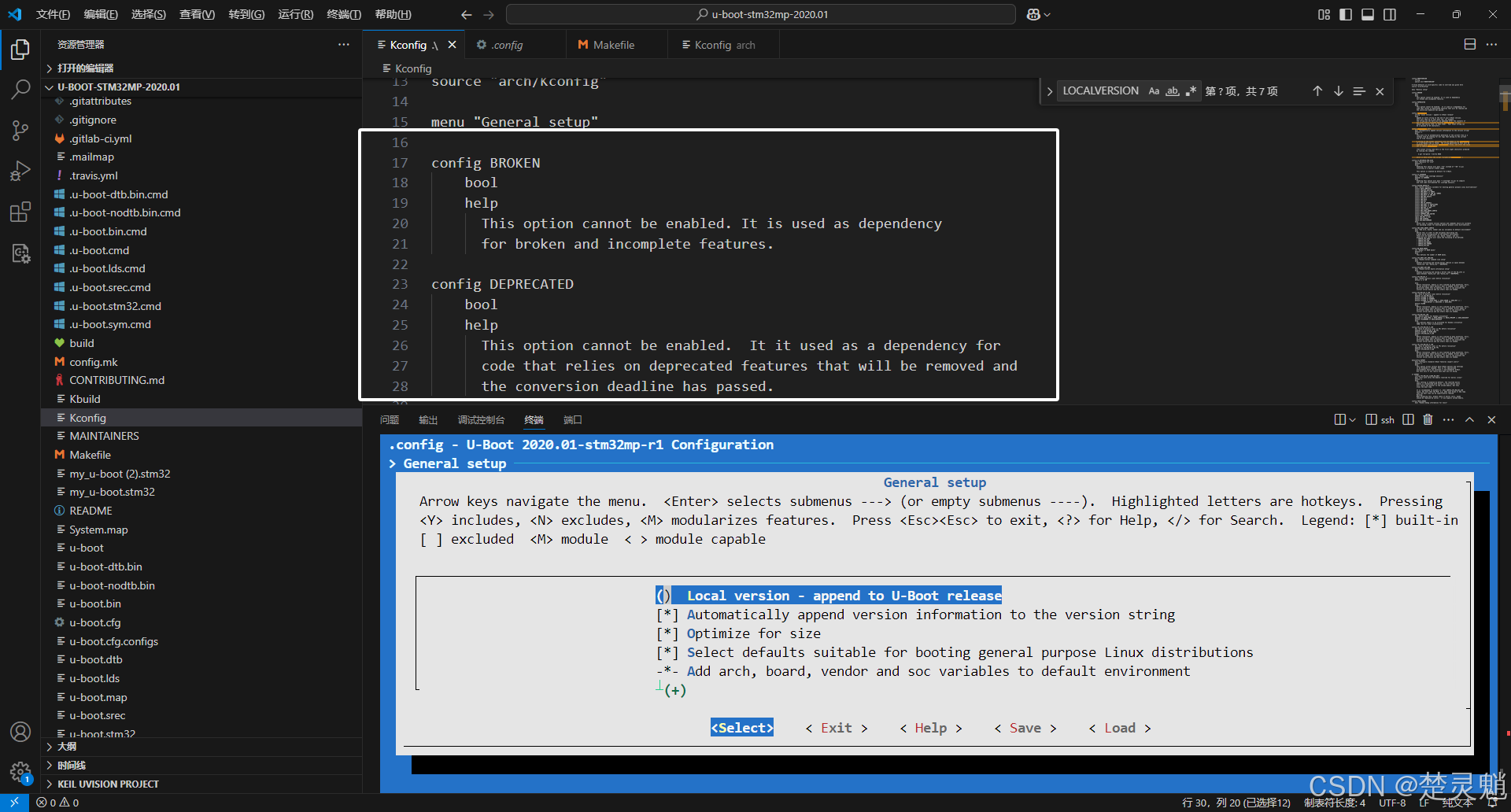This screenshot has width=1511, height=812.
Task: Click the LOCALVERSION find input field
Action: [x=1101, y=91]
